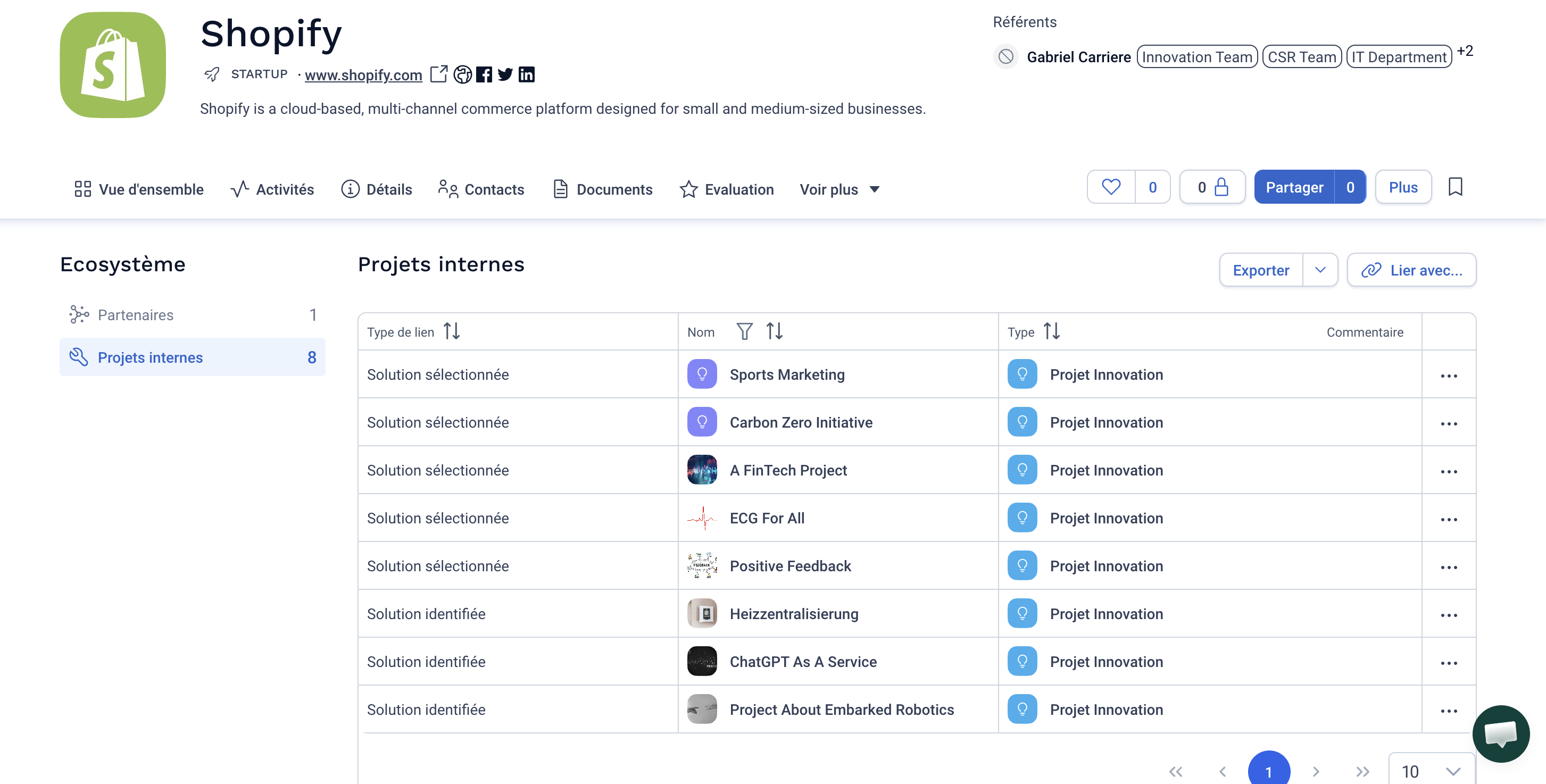This screenshot has height=784, width=1546.
Task: Open the Evaluation tab
Action: tap(727, 189)
